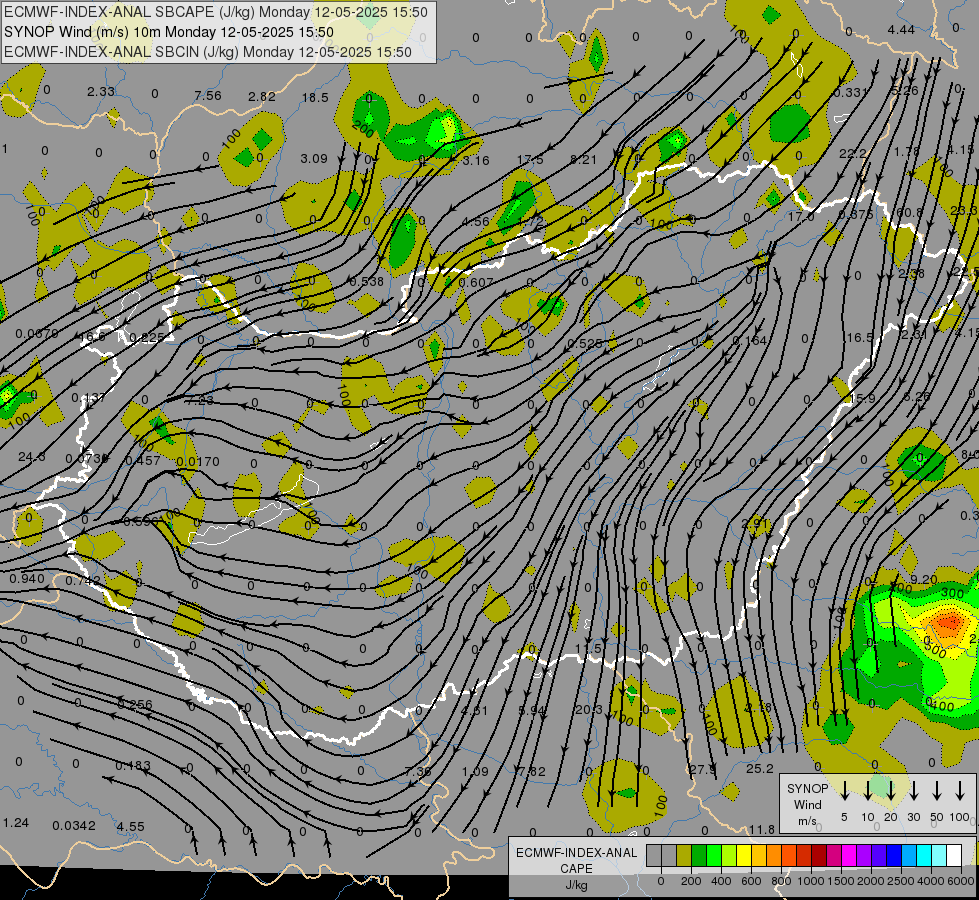This screenshot has height=900, width=979.
Task: Click the CAPE label in legend
Action: pyautogui.click(x=576, y=869)
